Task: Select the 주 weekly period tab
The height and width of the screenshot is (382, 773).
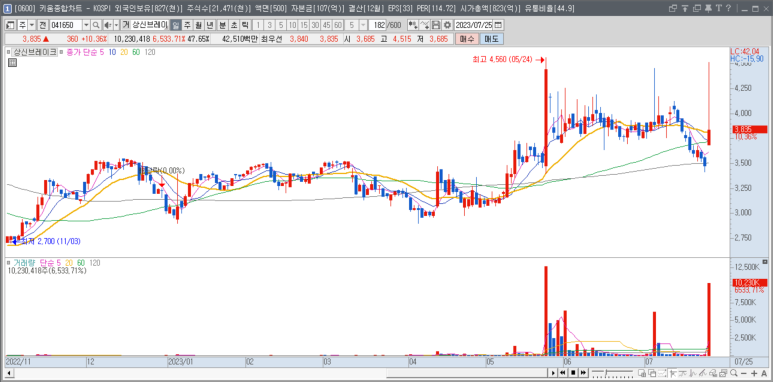Action: click(x=187, y=25)
